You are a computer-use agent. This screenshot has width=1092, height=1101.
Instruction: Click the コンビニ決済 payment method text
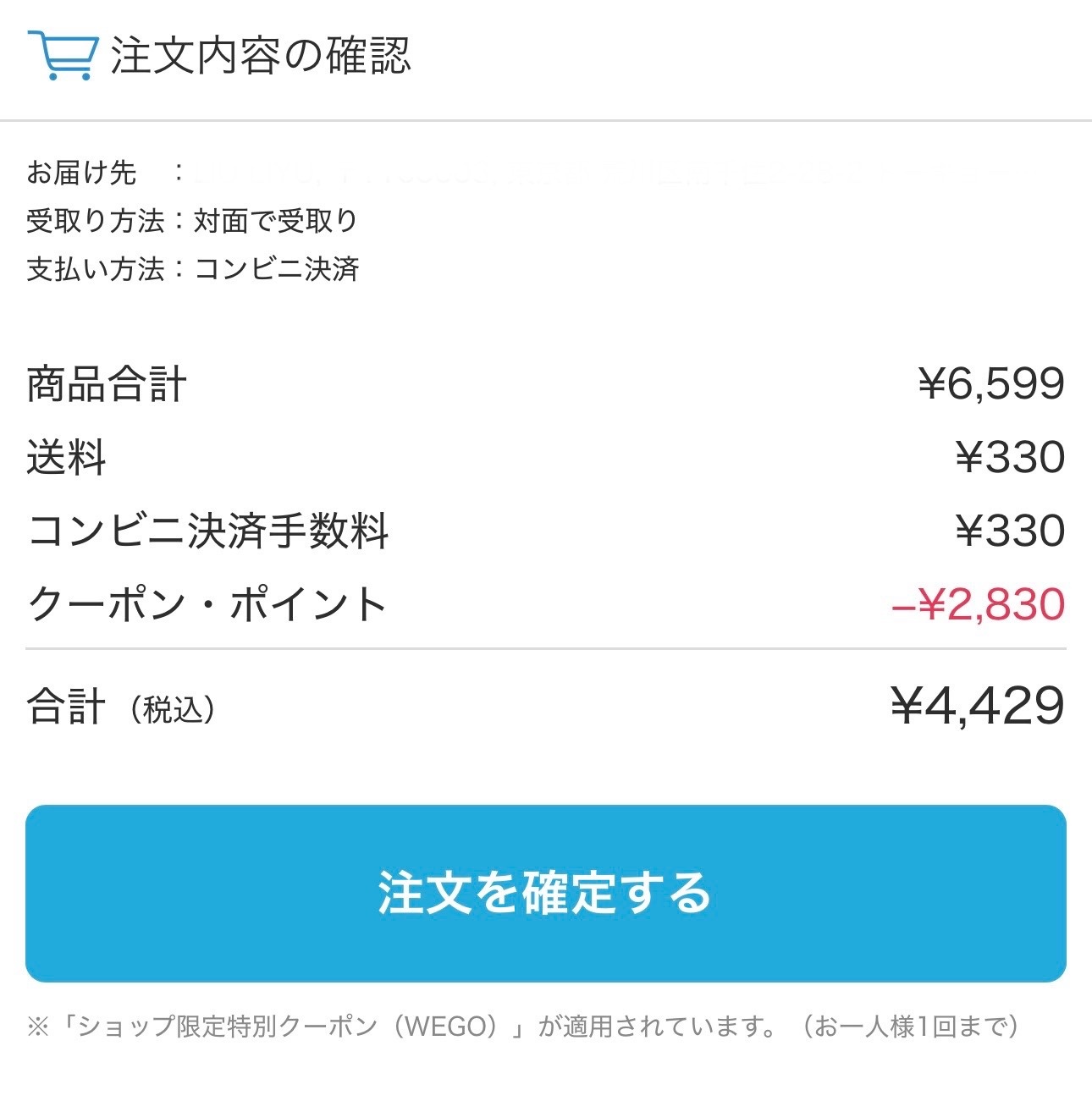(x=277, y=269)
